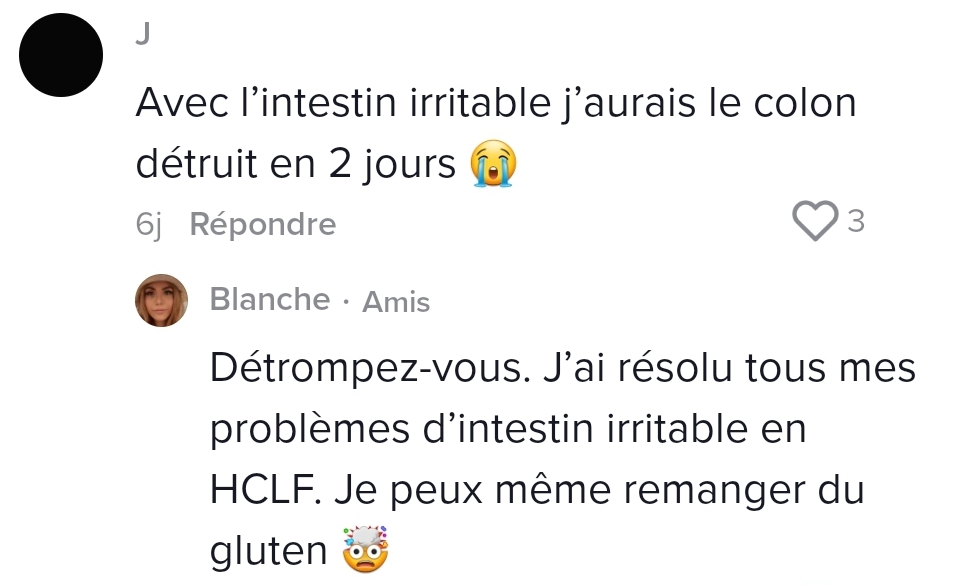Click the Amis label beside Blanche
This screenshot has height=585, width=961.
396,302
